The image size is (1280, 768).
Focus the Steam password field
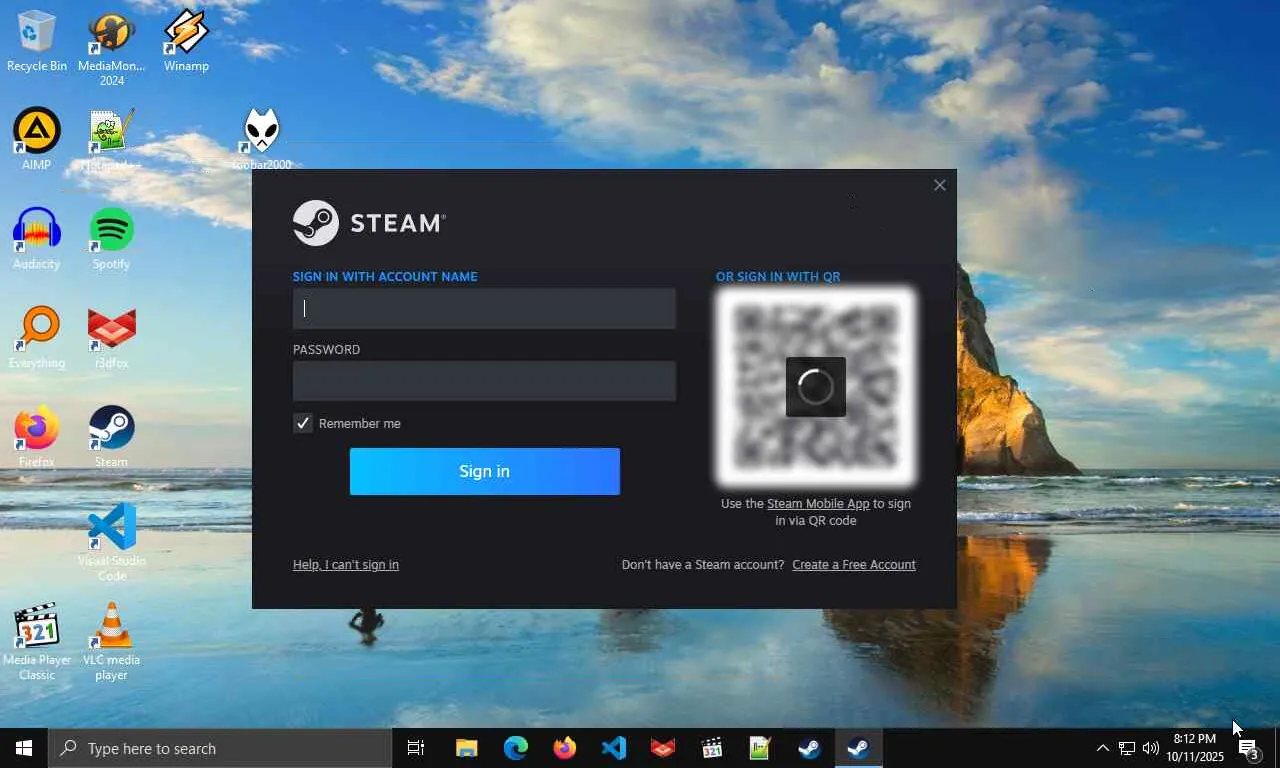[x=484, y=381]
